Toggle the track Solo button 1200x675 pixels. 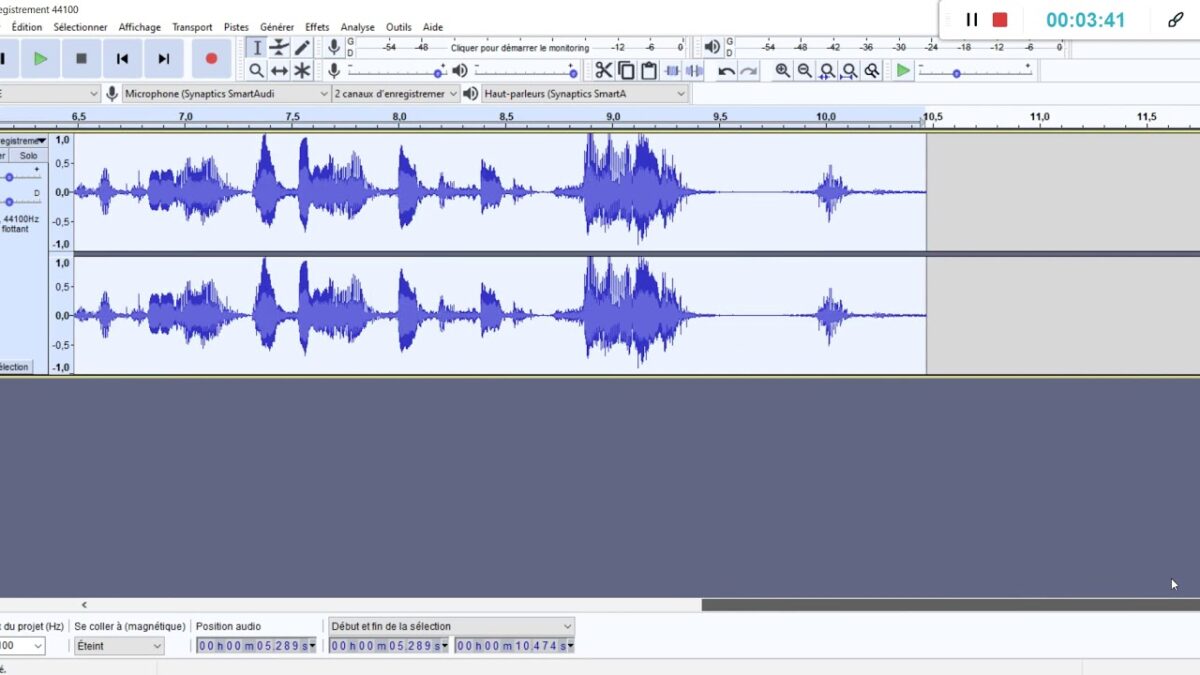click(x=29, y=156)
